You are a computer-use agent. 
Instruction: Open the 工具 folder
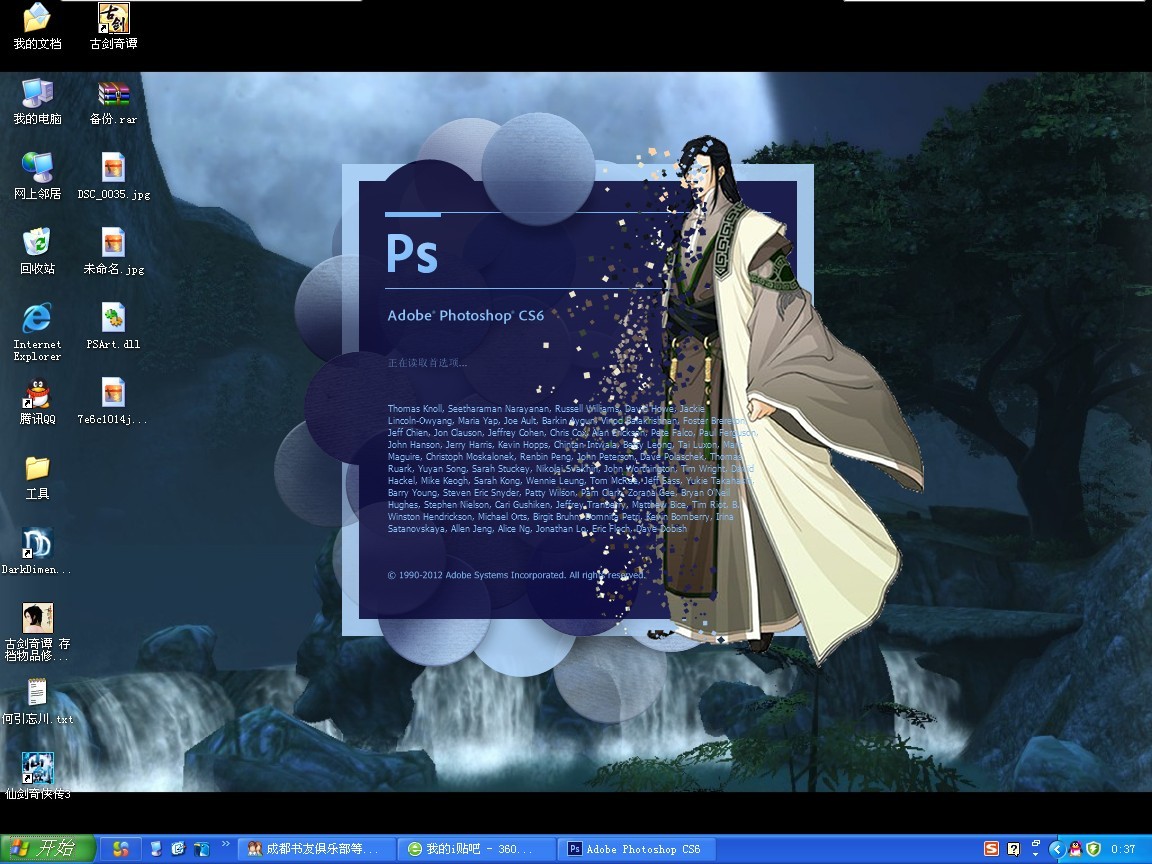(x=37, y=478)
